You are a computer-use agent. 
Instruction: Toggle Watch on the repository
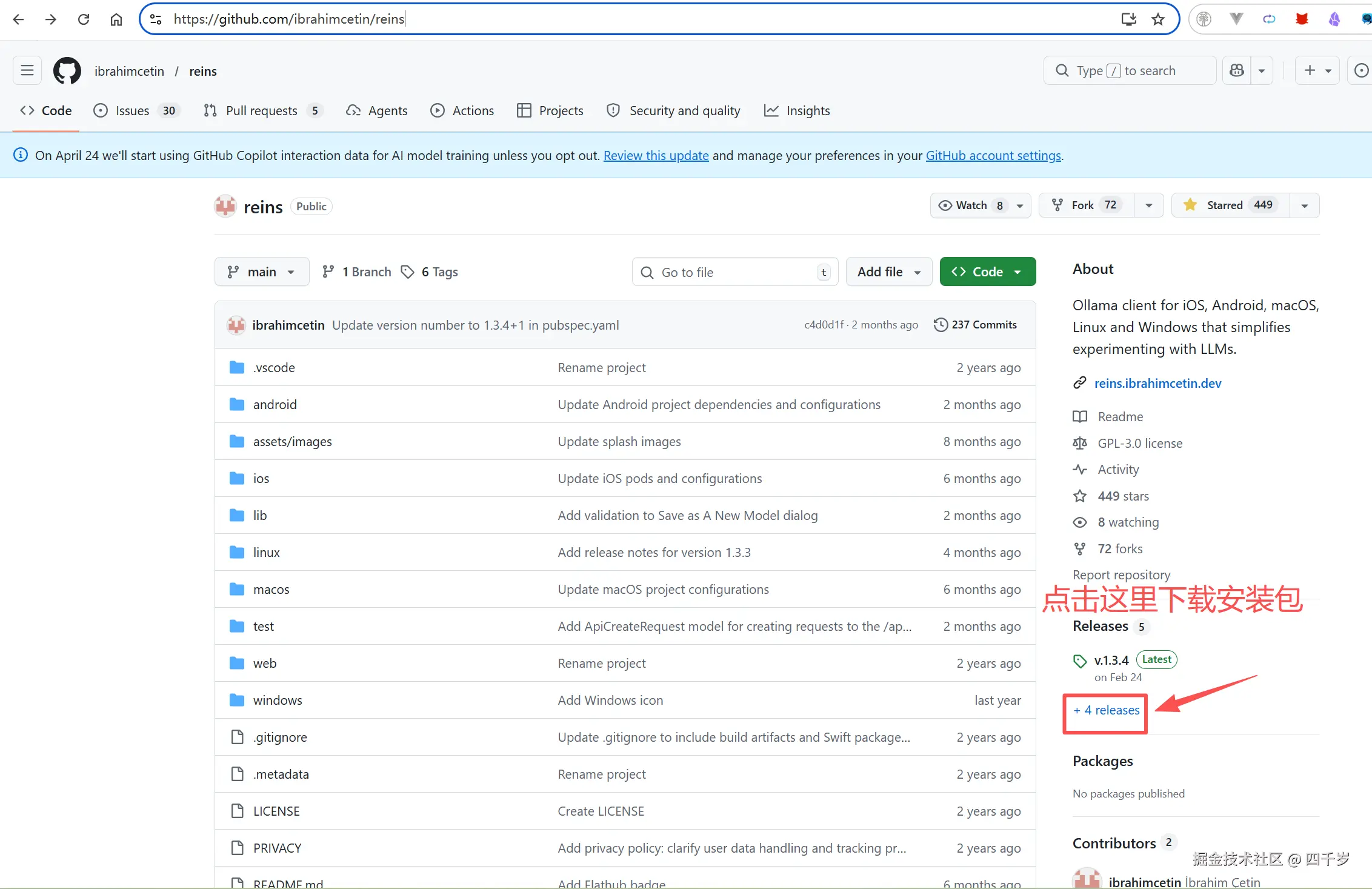pyautogui.click(x=971, y=205)
